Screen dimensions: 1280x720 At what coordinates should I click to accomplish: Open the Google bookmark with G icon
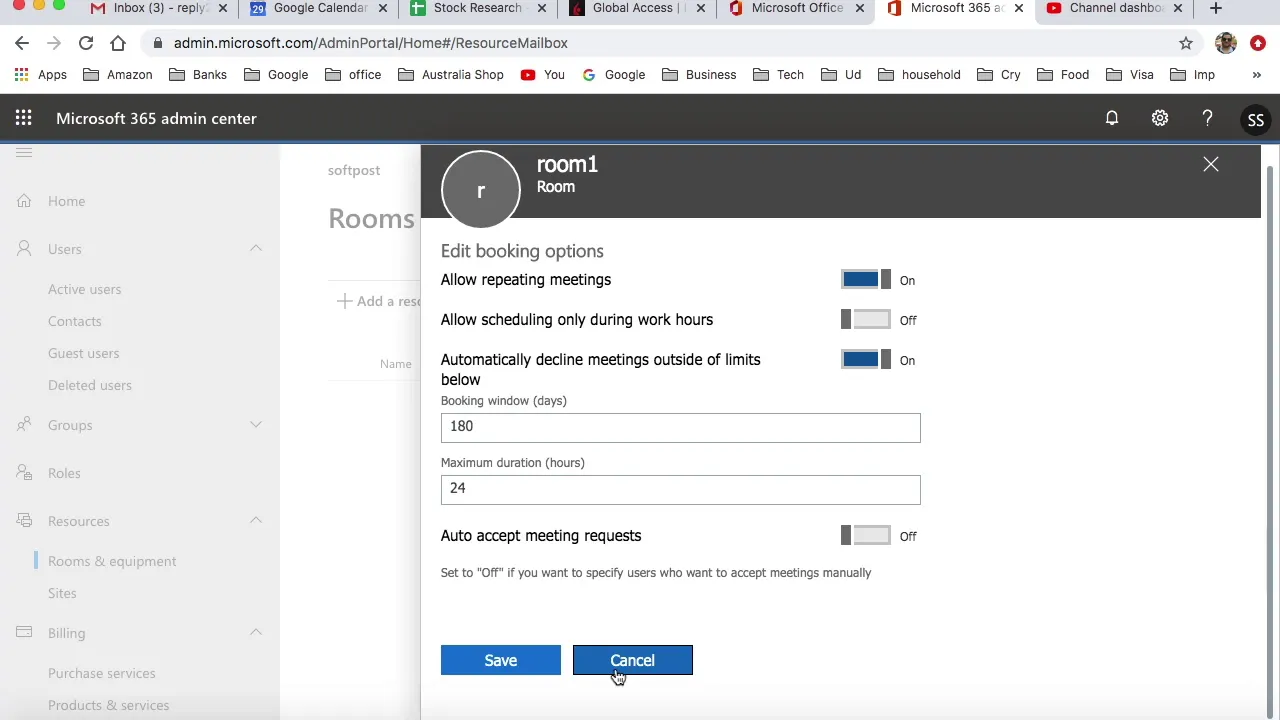[x=613, y=74]
